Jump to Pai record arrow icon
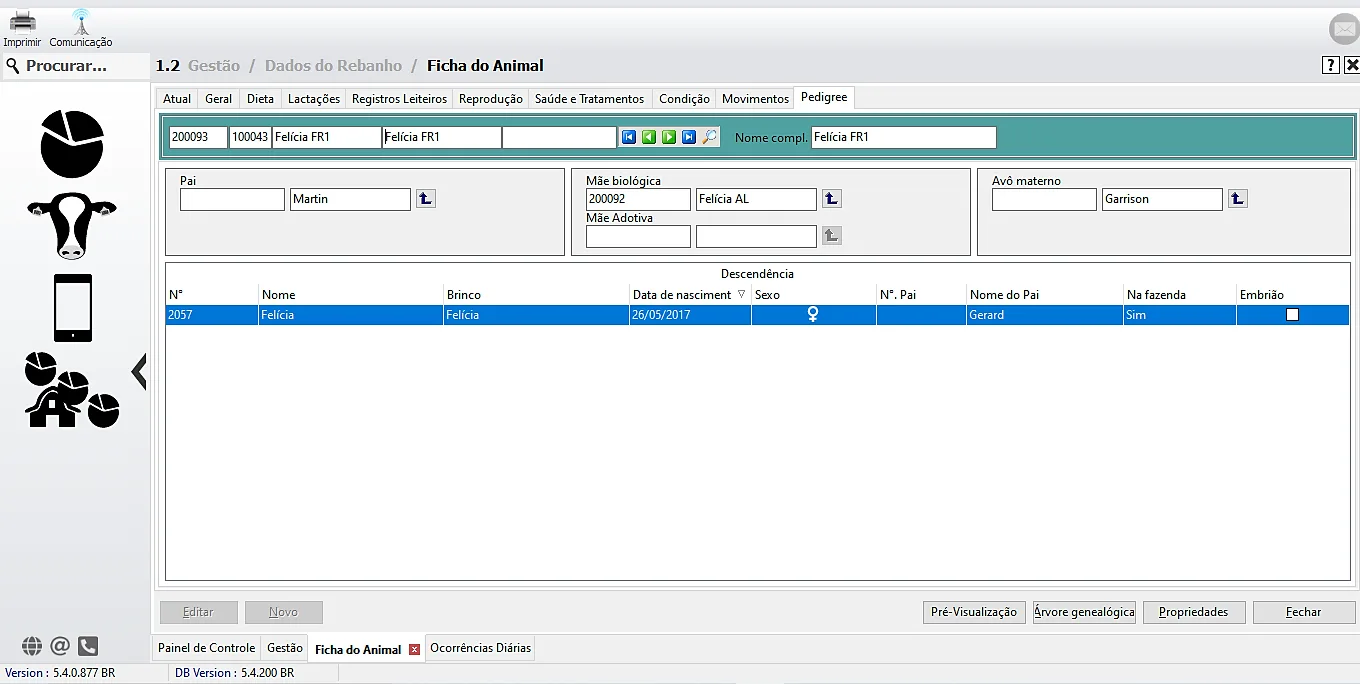This screenshot has height=684, width=1360. tap(426, 199)
